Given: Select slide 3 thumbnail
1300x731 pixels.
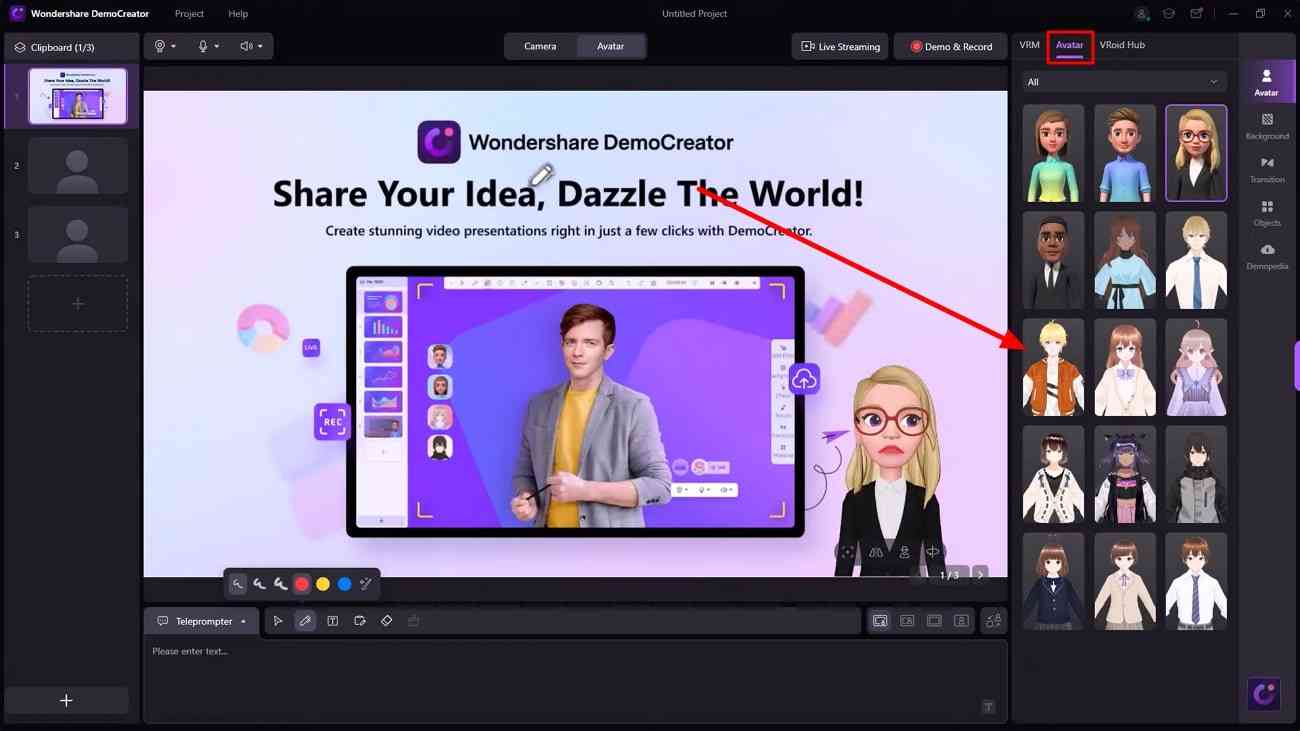Looking at the screenshot, I should [78, 234].
